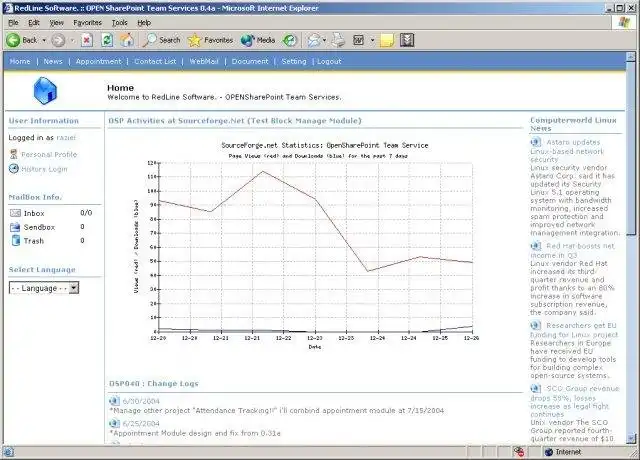The width and height of the screenshot is (640, 460).
Task: Click the Logout navigation link
Action: point(329,61)
